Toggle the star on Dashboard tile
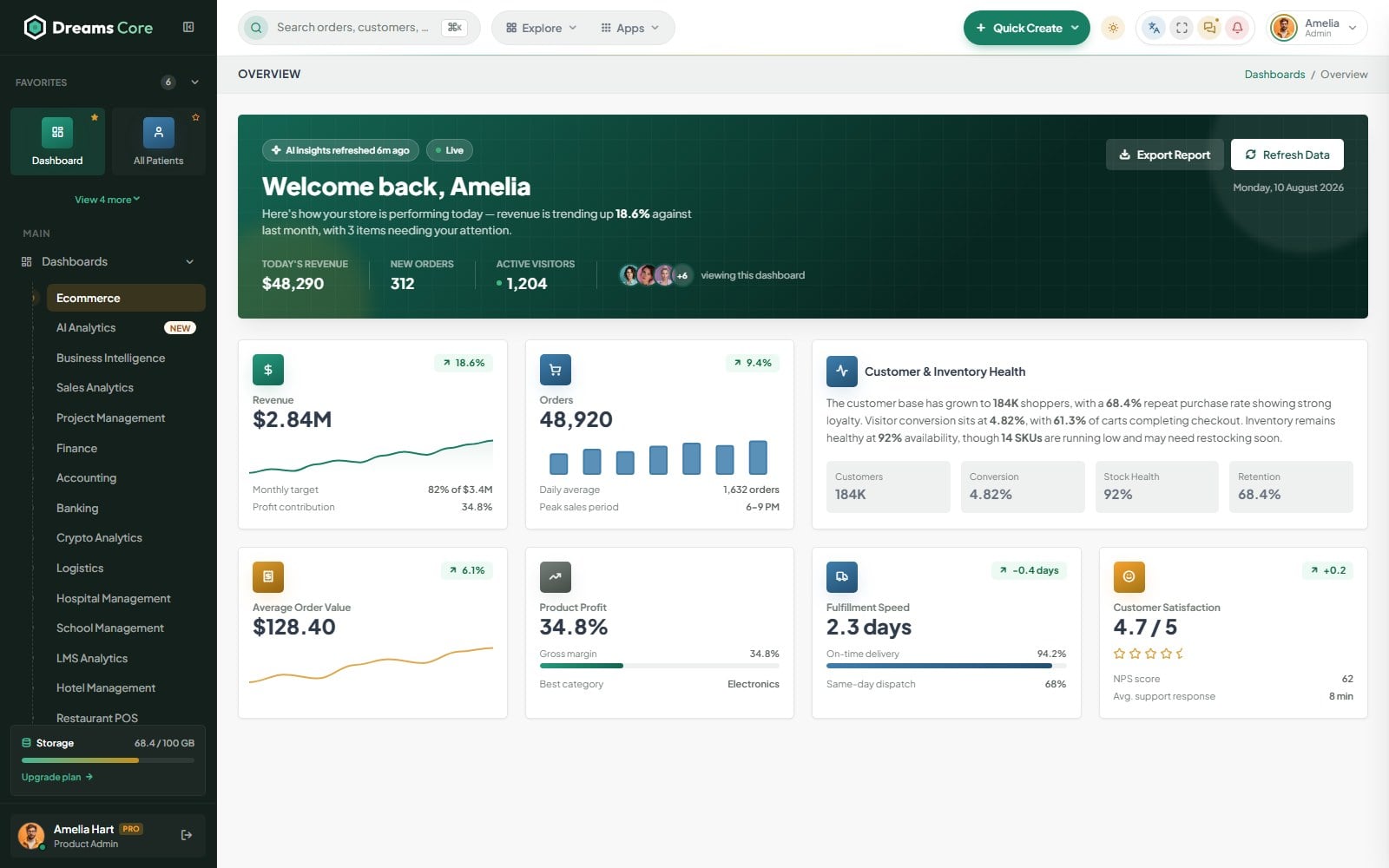The width and height of the screenshot is (1389, 868). click(x=95, y=117)
